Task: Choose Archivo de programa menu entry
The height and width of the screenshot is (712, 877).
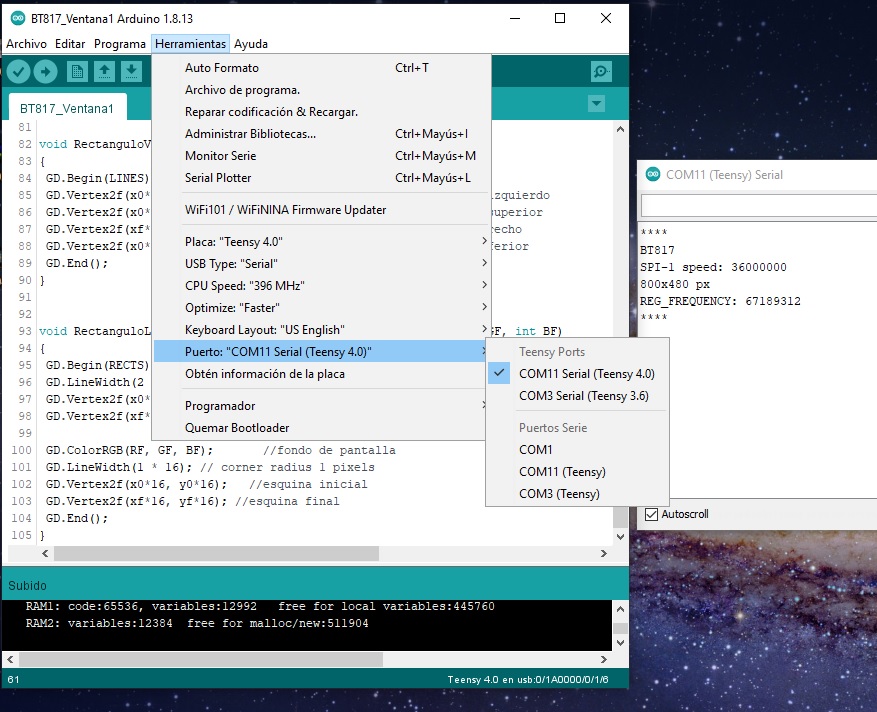Action: (x=322, y=89)
